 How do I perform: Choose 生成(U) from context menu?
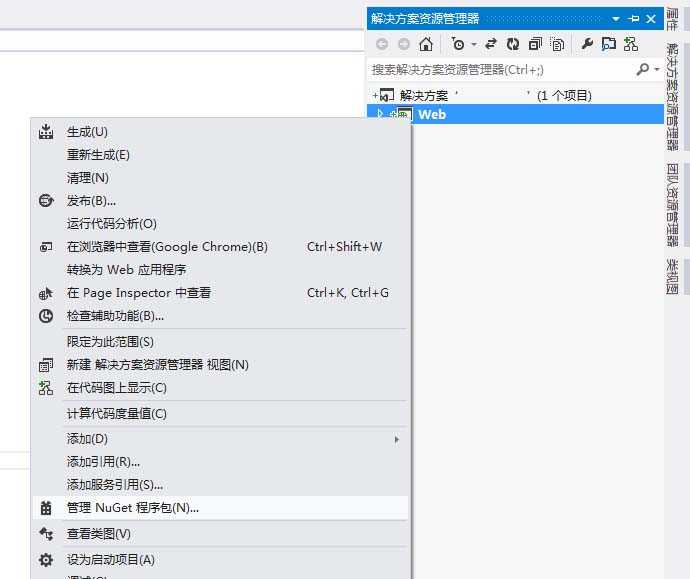[x=220, y=132]
